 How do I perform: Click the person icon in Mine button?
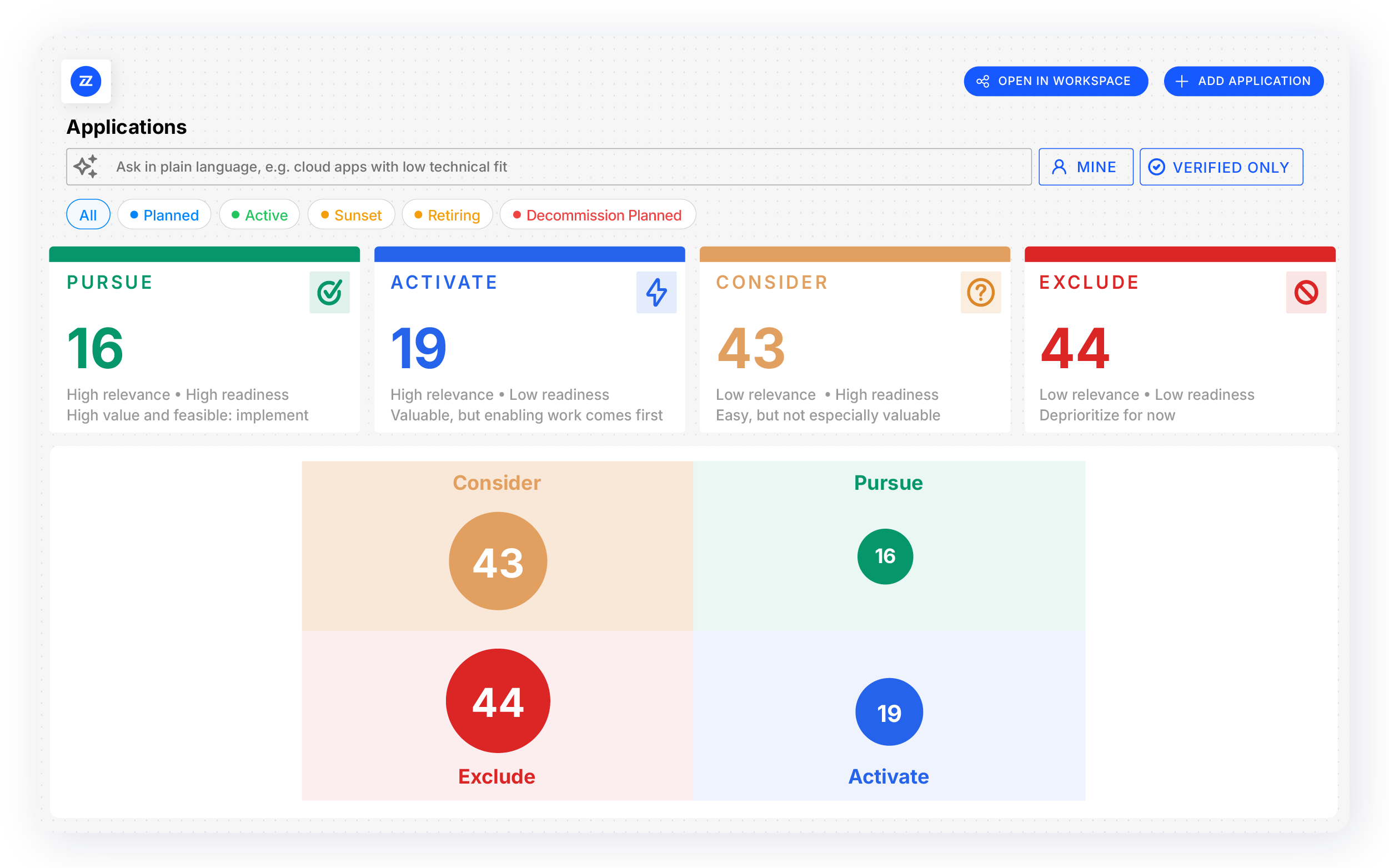click(1059, 167)
